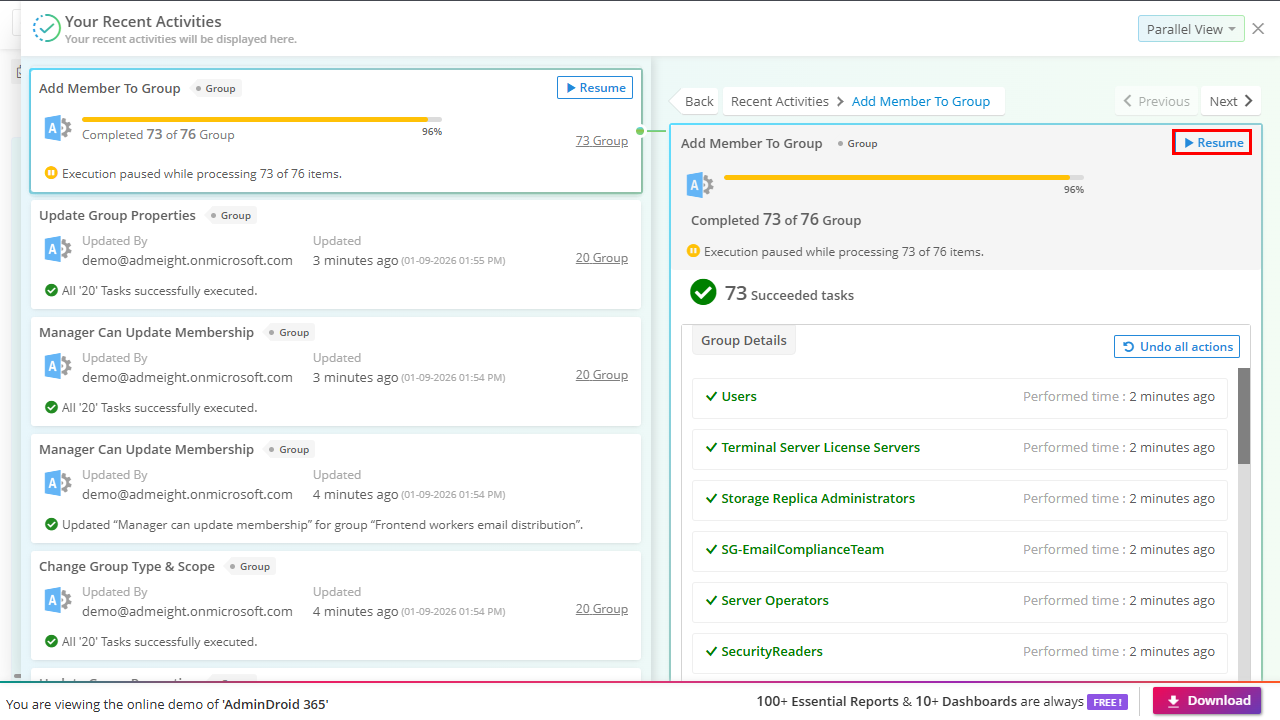The height and width of the screenshot is (720, 1280).
Task: Go Back from the activity details
Action: click(694, 101)
